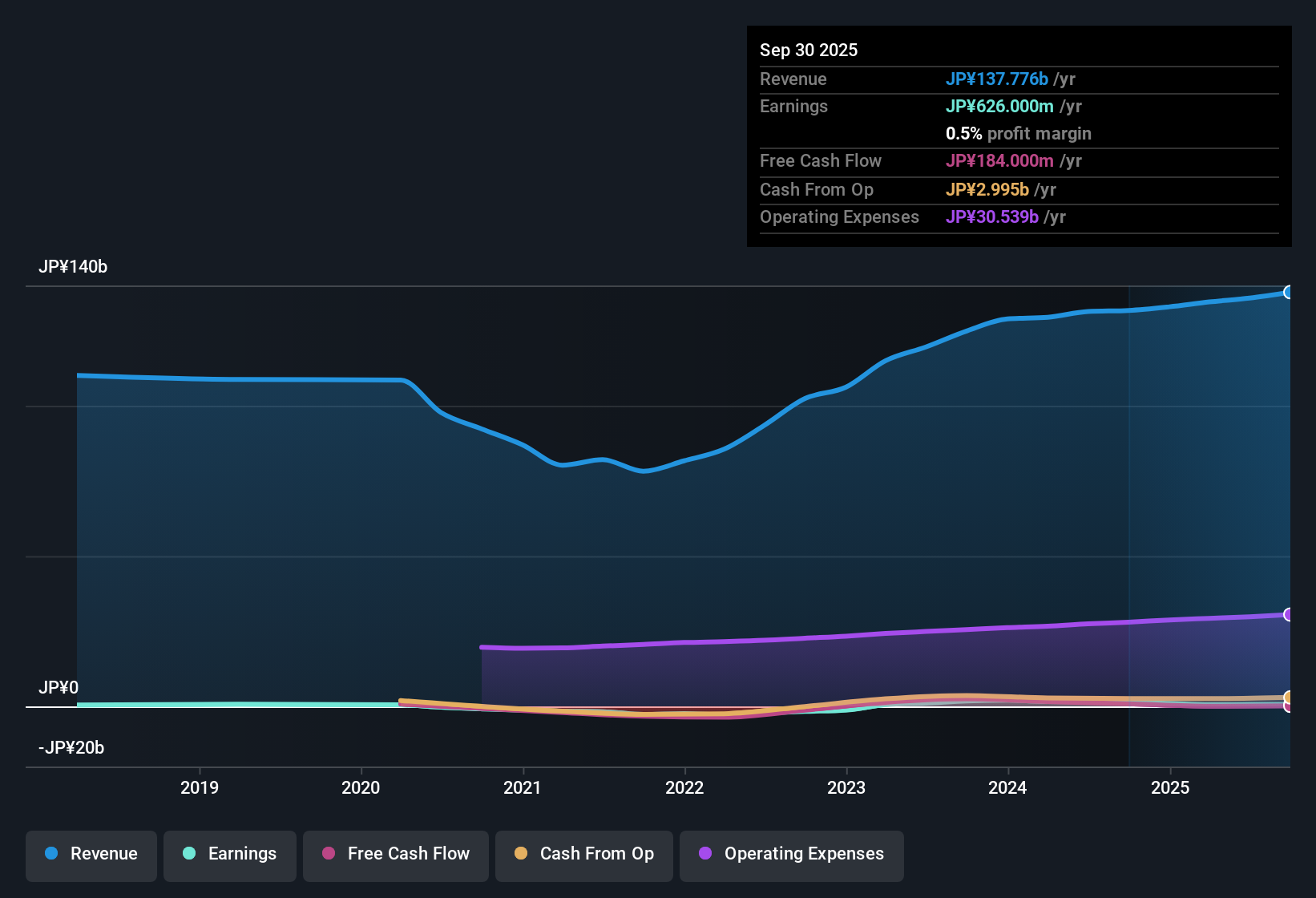This screenshot has width=1316, height=898.
Task: Expand the Free Cash Flow legend entry
Action: tap(395, 854)
